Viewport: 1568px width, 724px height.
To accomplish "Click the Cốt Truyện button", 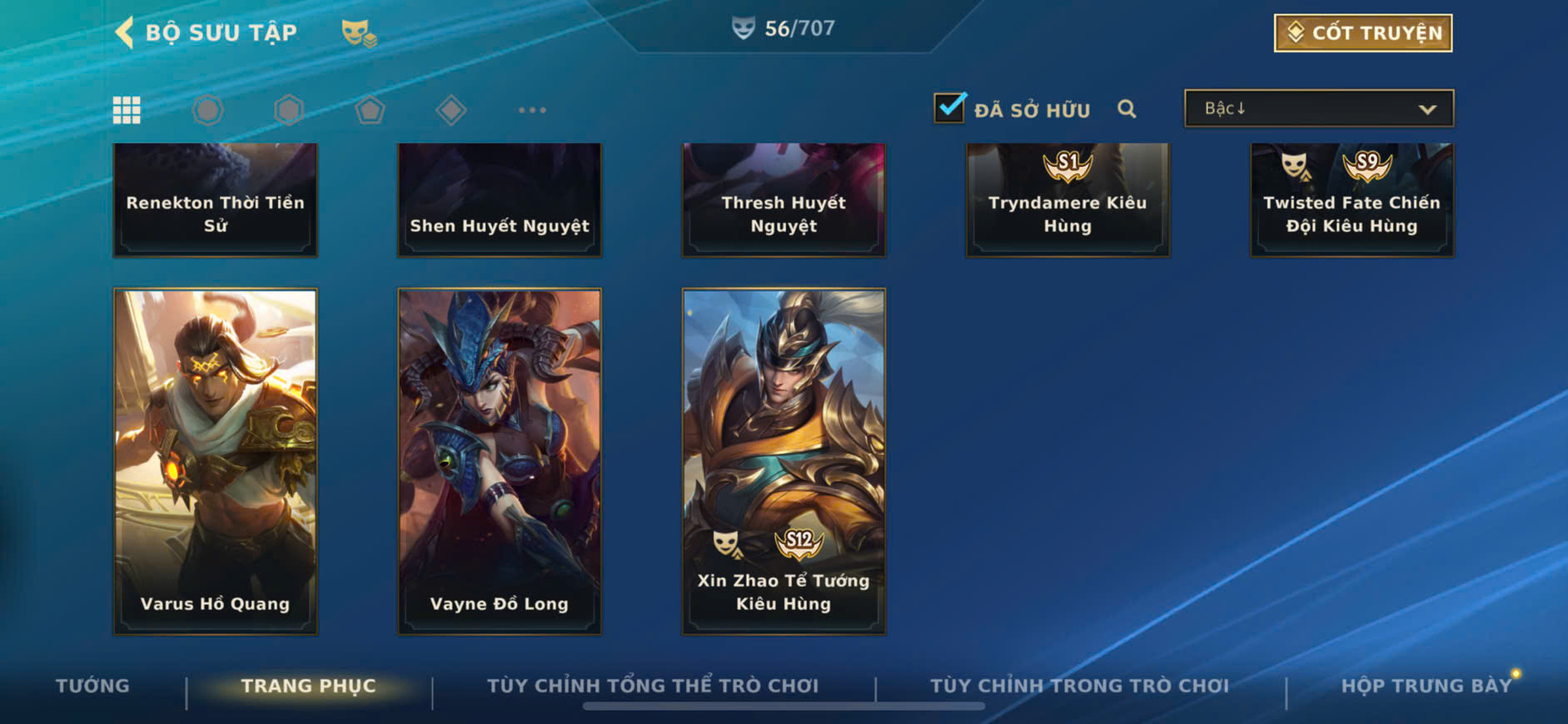I will 1363,33.
